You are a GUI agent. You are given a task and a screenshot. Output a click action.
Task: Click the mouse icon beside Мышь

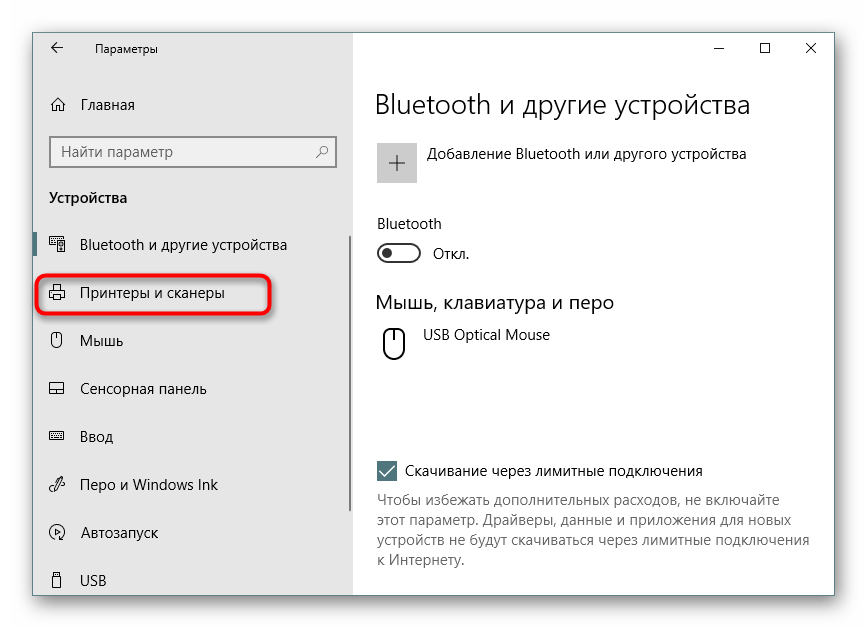58,341
